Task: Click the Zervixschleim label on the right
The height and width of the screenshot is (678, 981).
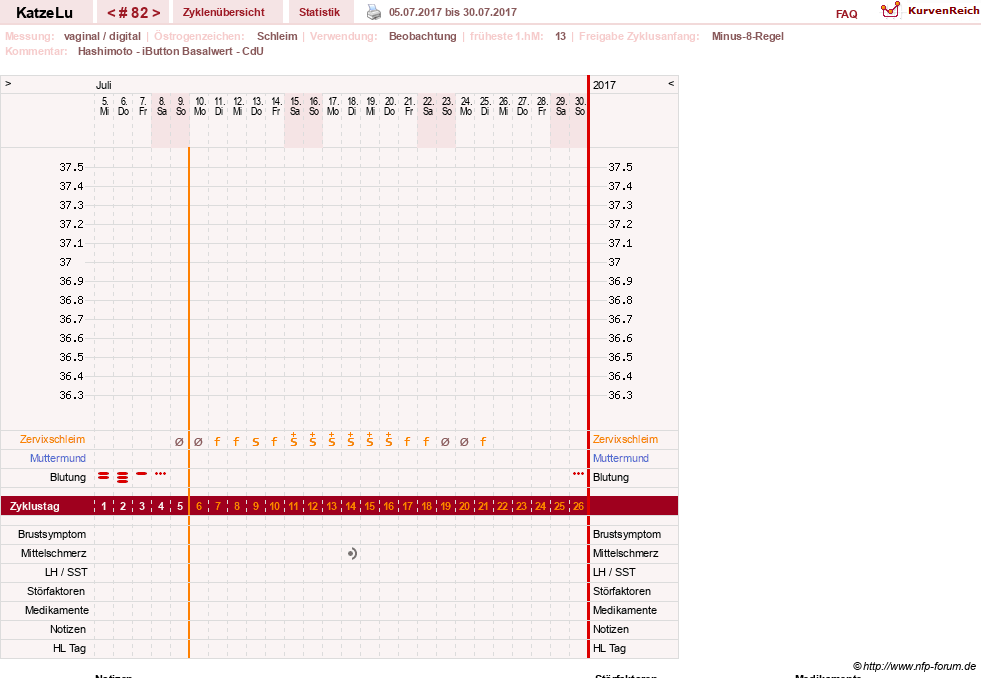Action: (626, 439)
